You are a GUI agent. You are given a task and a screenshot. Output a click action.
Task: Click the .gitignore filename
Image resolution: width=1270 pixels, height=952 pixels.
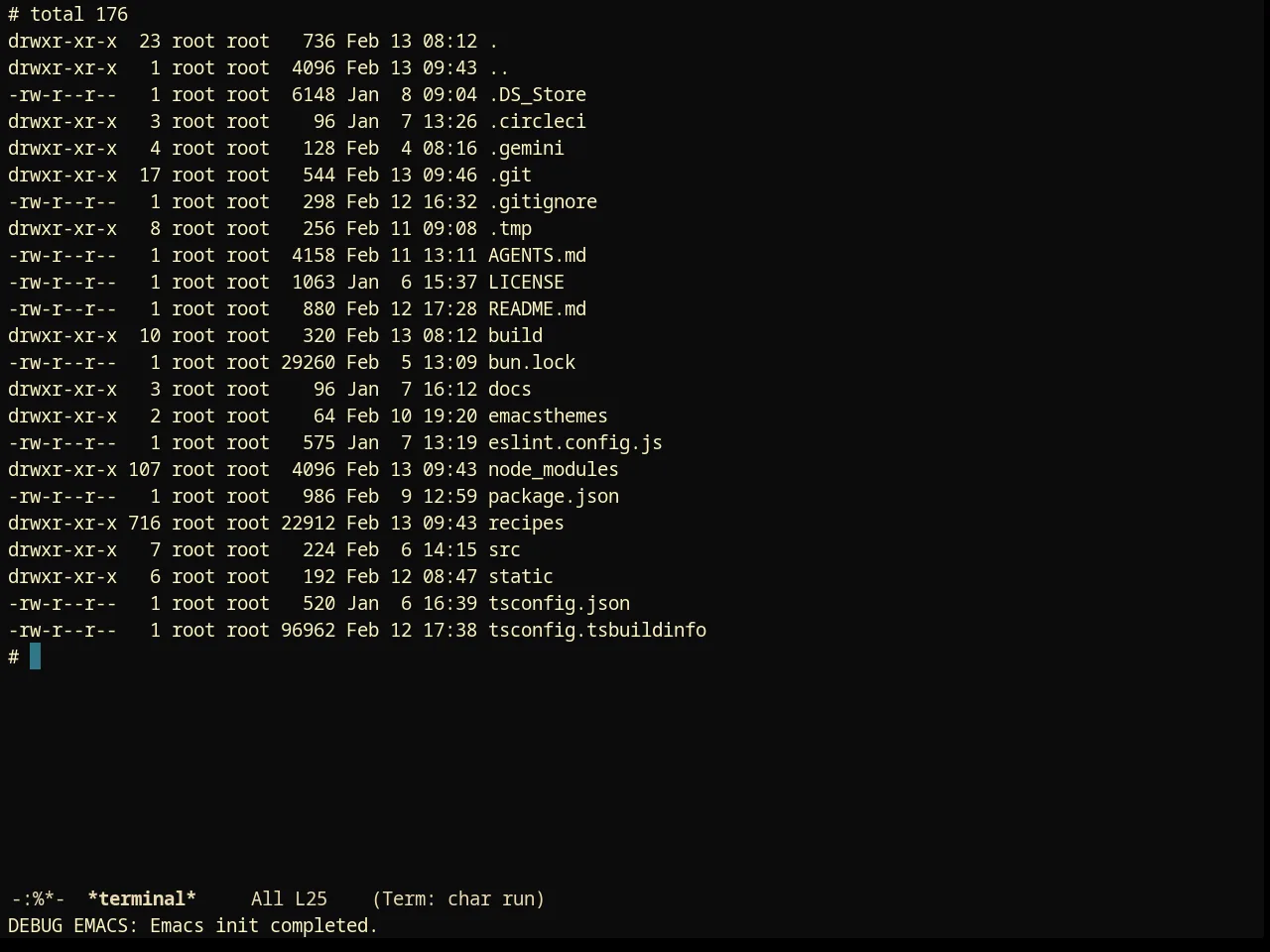click(x=543, y=201)
